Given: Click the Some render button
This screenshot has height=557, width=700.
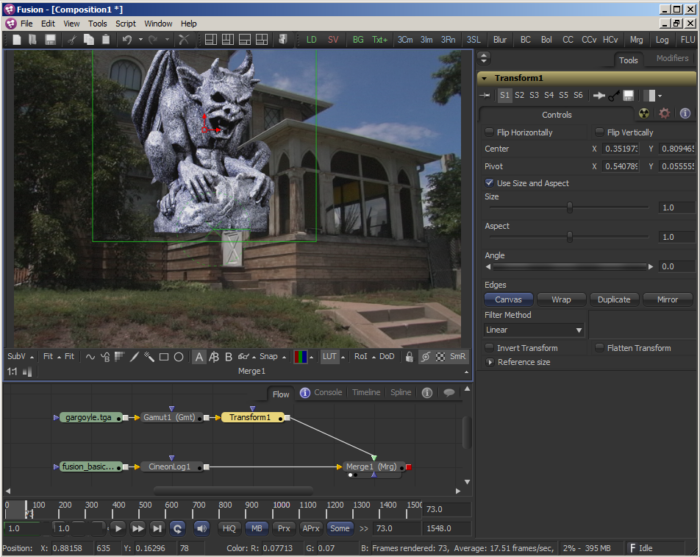Looking at the screenshot, I should click(x=340, y=528).
